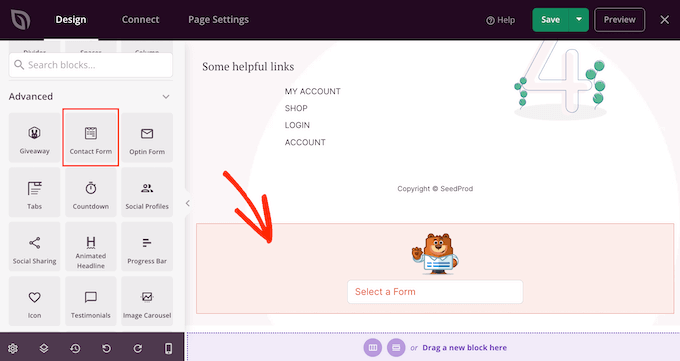Collapse the left sidebar panel arrow
This screenshot has width=680, height=361.
(187, 203)
